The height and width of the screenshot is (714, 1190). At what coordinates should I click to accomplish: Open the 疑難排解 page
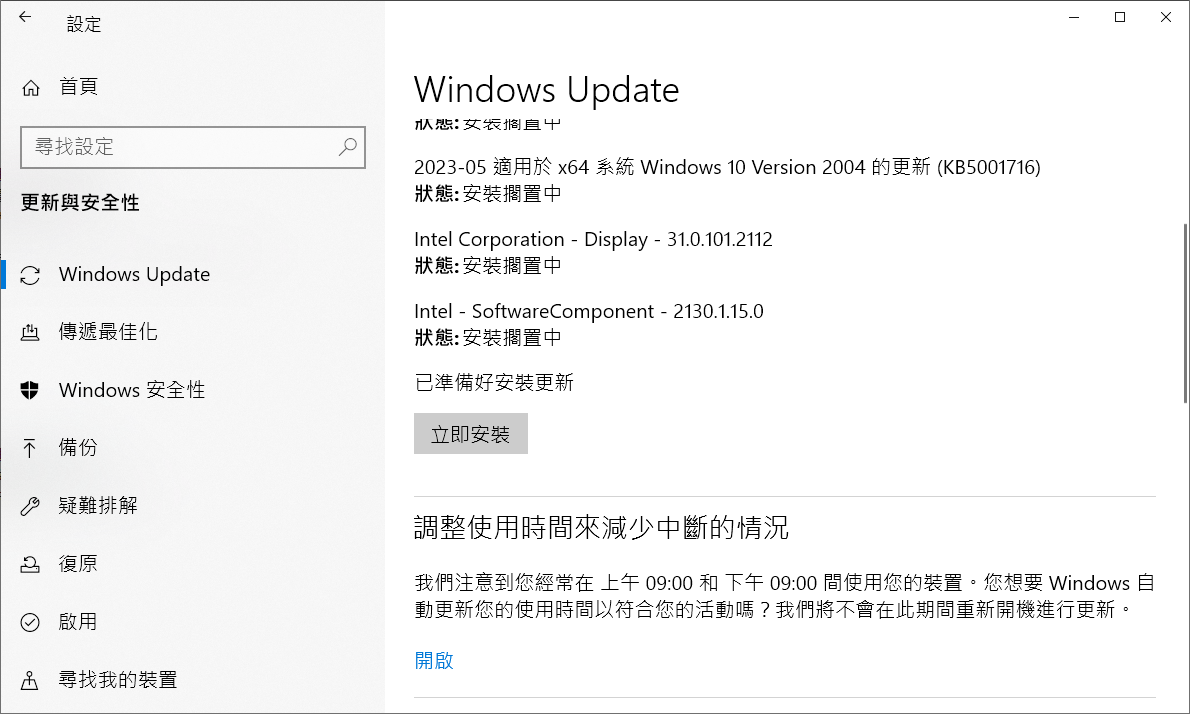pyautogui.click(x=98, y=506)
